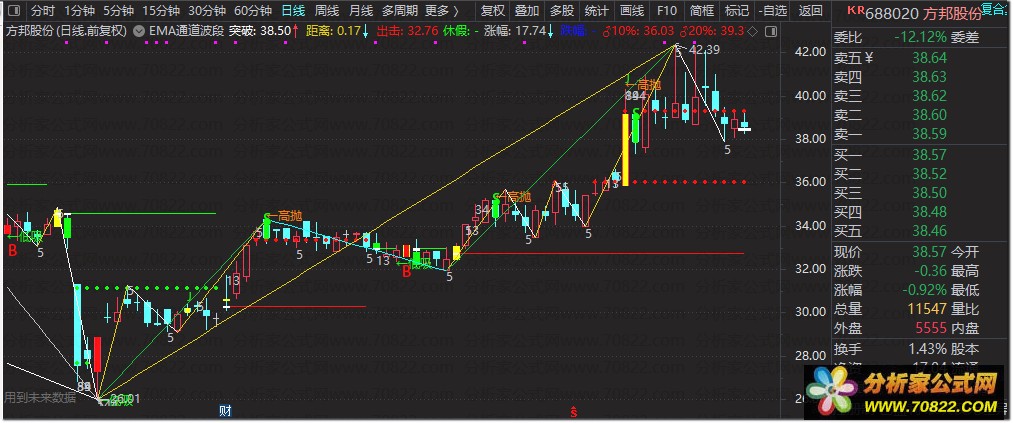Select the 60分钟 period tab

click(253, 10)
